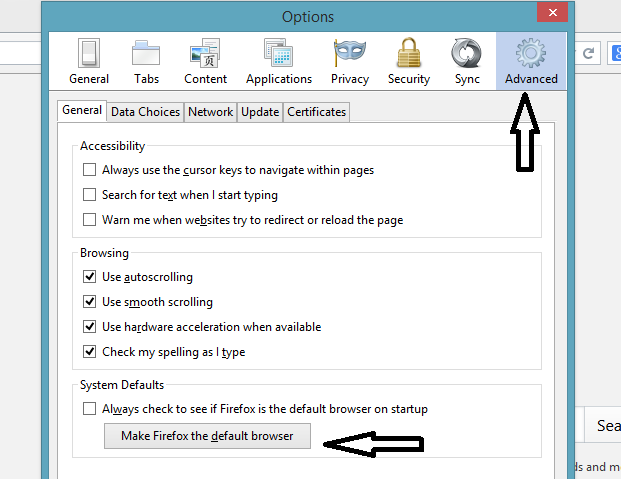
Task: Open the Security padlock panel
Action: click(x=409, y=62)
